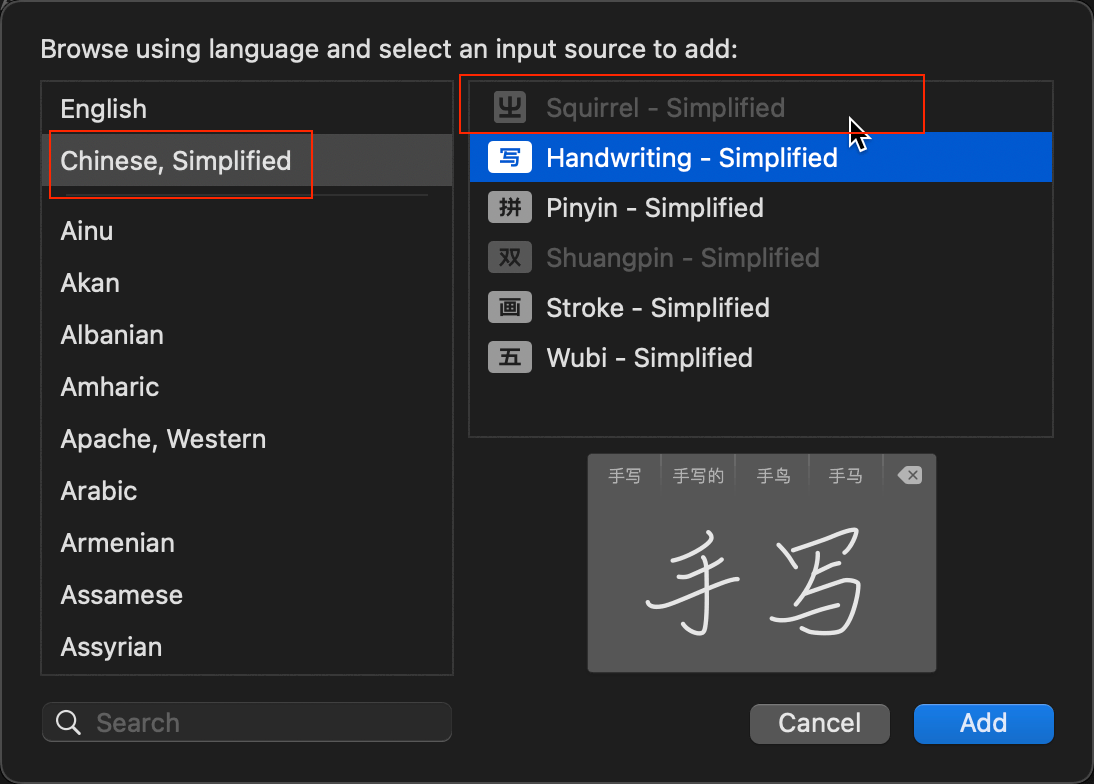
Task: Click the Shuangpin input source icon
Action: point(510,258)
